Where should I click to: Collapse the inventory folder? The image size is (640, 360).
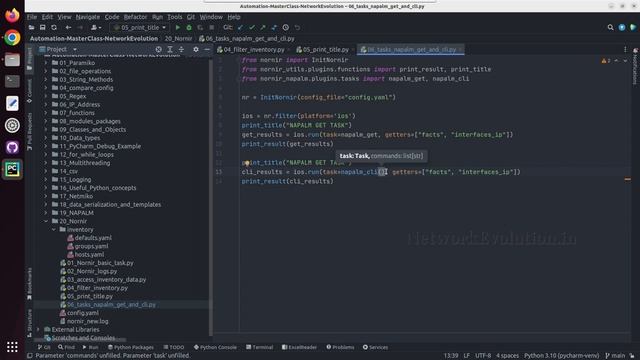click(x=53, y=229)
